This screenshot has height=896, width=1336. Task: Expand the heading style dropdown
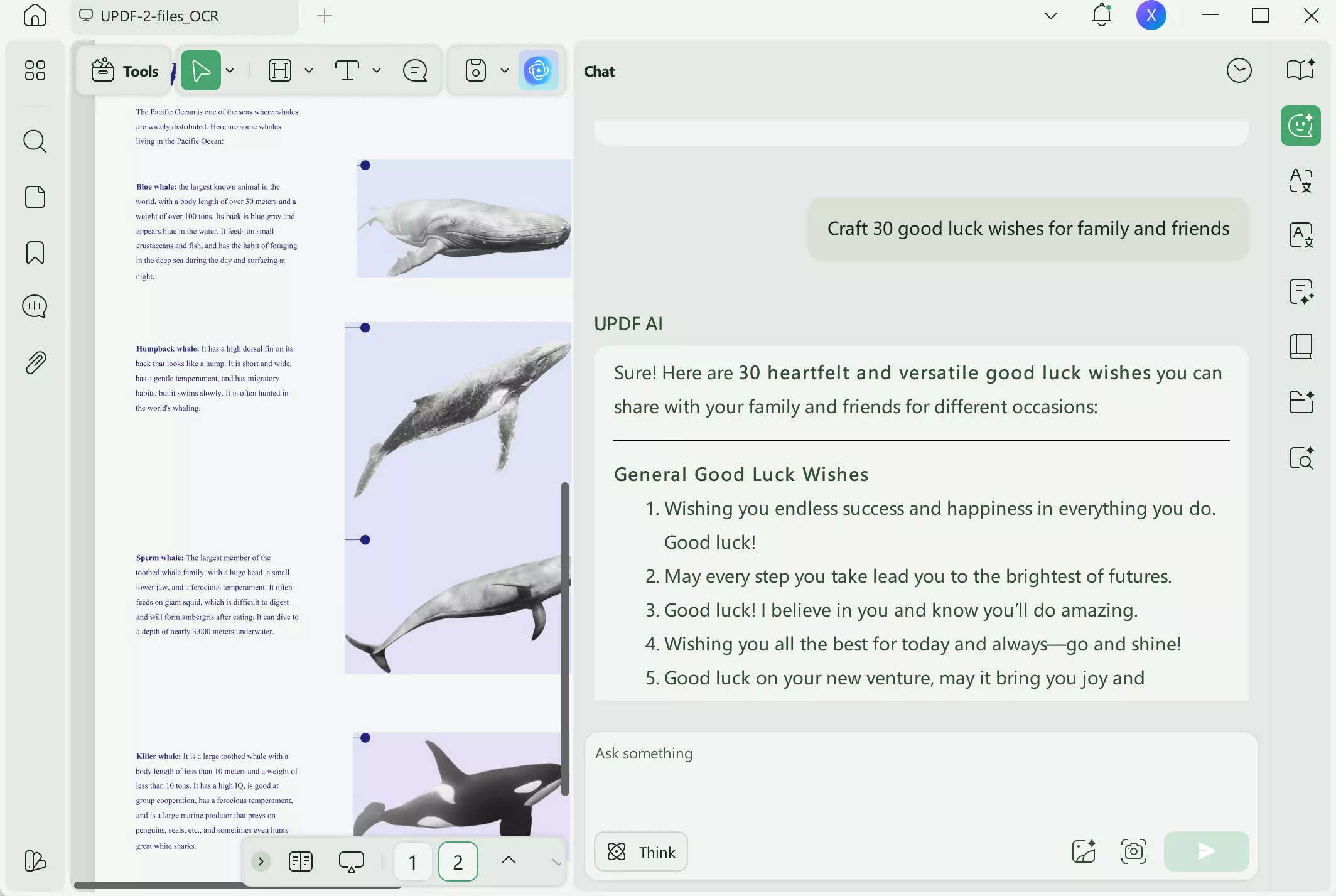[308, 70]
